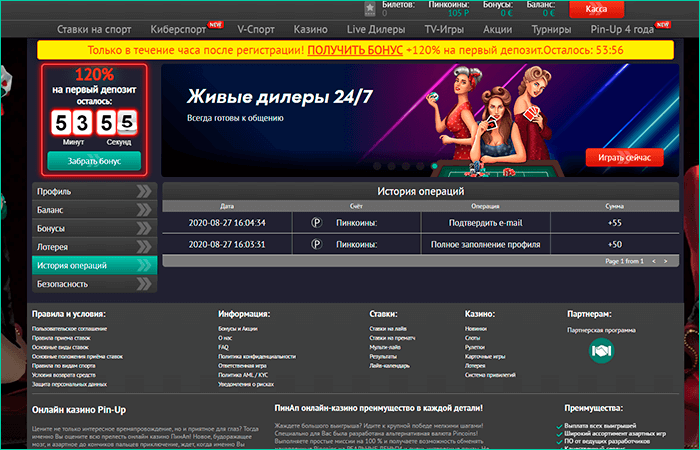The width and height of the screenshot is (700, 450).
Task: Open Рулетки casino link
Action: coord(475,347)
